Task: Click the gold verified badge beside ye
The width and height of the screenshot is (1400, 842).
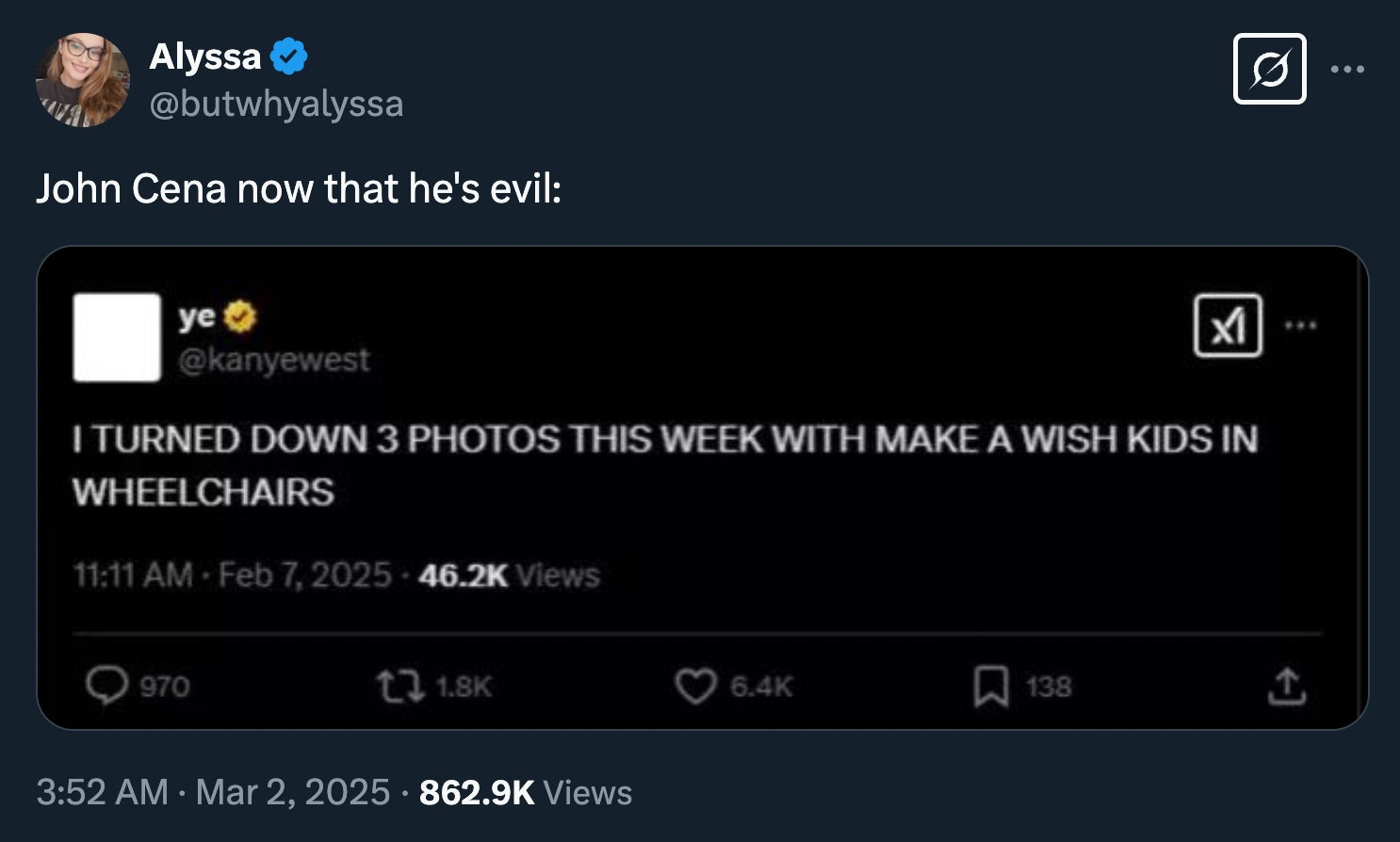Action: point(241,317)
